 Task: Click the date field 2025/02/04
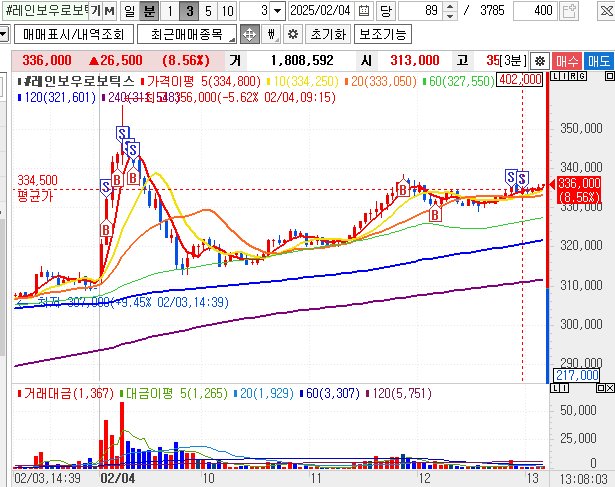click(321, 11)
